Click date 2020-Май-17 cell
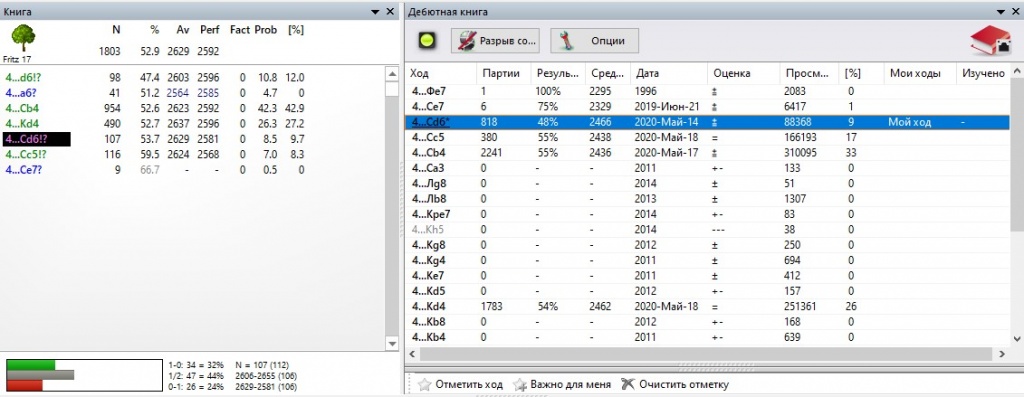Image resolution: width=1024 pixels, height=397 pixels. pos(666,153)
